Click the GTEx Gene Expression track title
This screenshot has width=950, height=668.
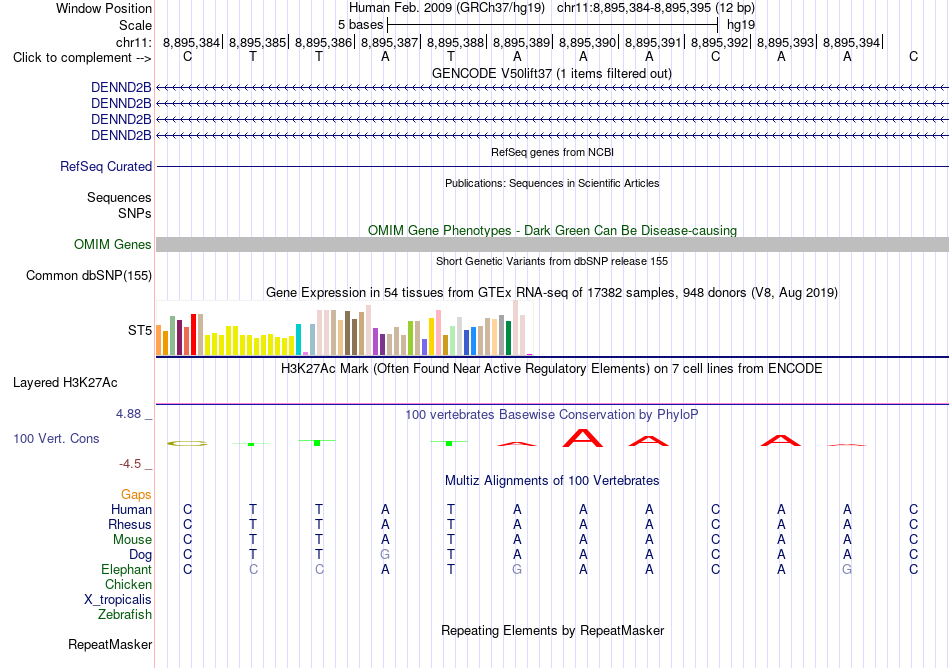(x=552, y=293)
